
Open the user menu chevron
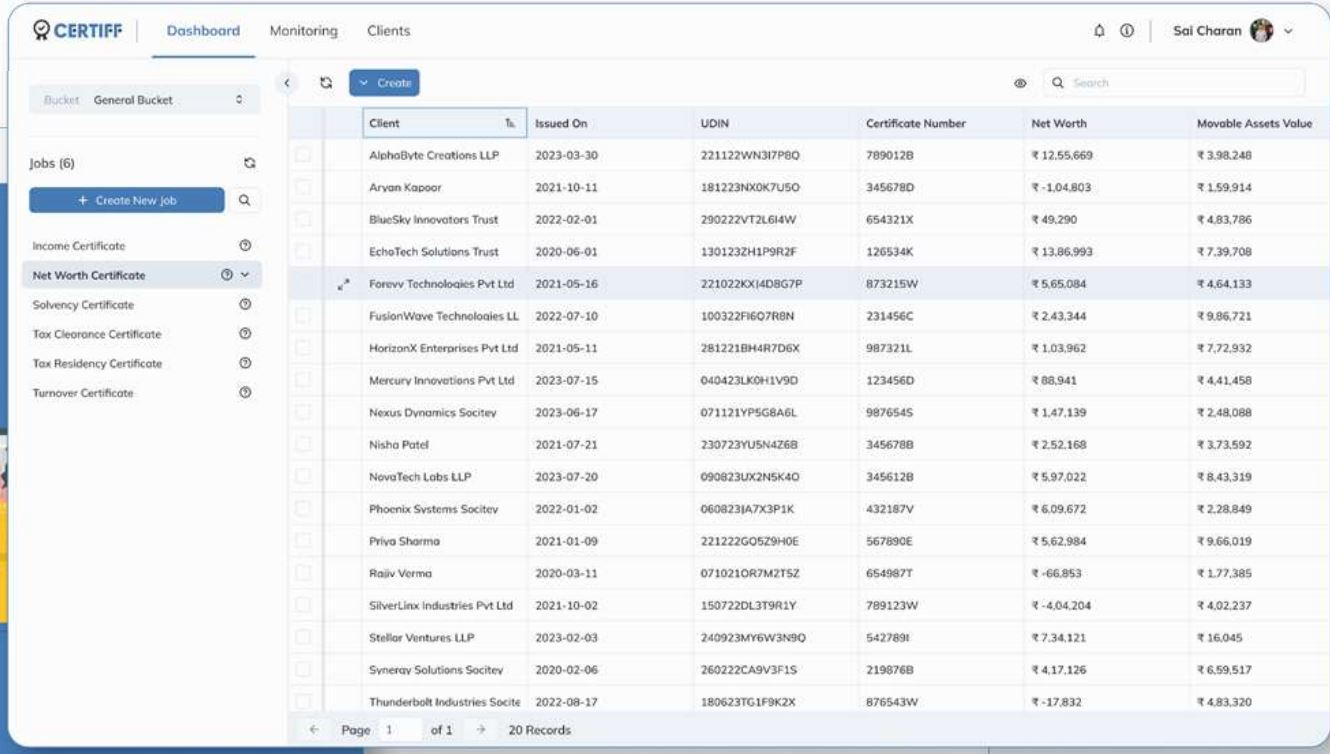pyautogui.click(x=1288, y=31)
